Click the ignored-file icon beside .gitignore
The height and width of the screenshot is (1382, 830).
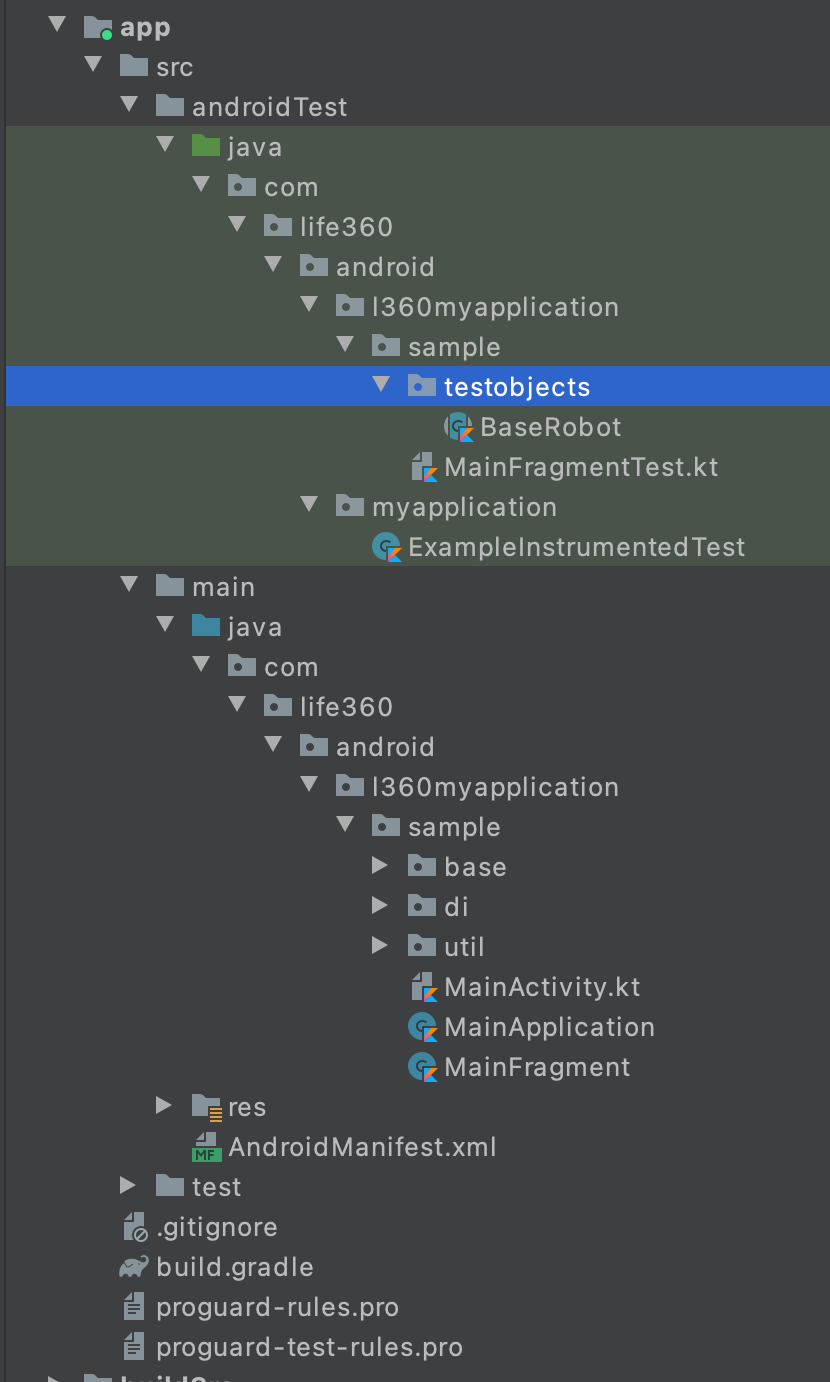[x=137, y=1227]
